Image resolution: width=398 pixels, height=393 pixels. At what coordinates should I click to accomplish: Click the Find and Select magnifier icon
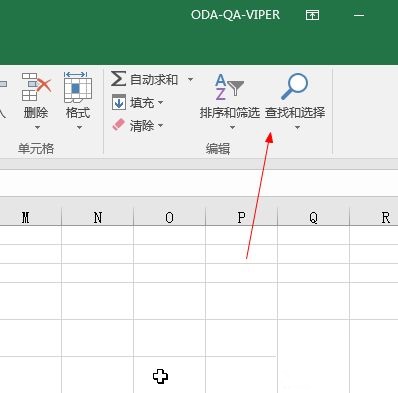[294, 87]
